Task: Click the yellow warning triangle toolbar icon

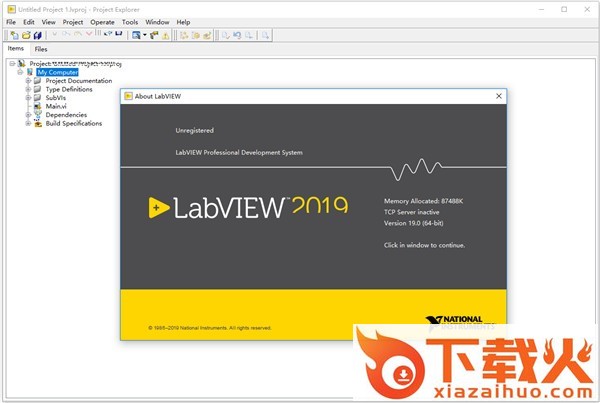Action: [166, 35]
